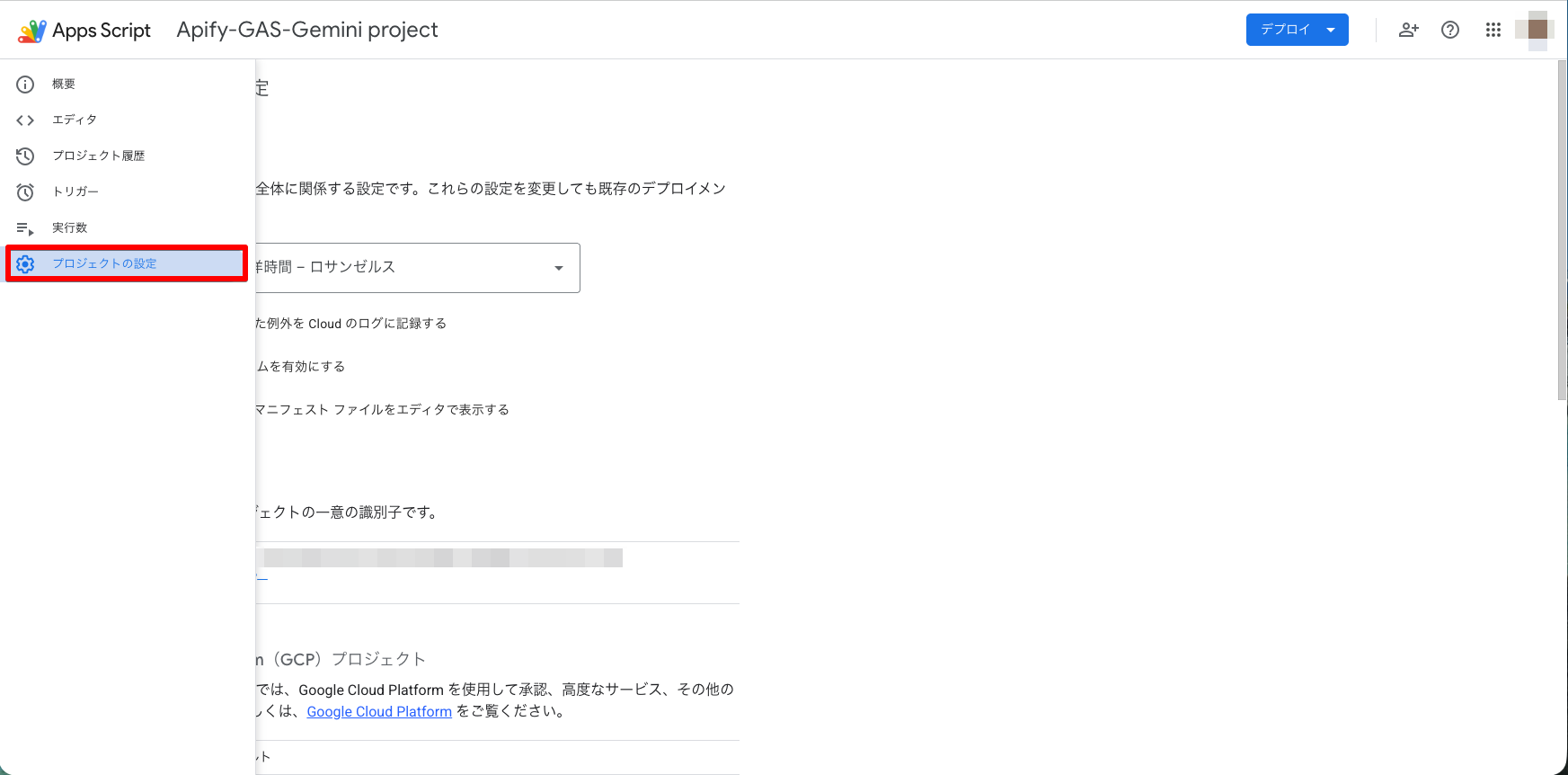Click the Apps Script title text
Screen dimensions: 1568x775
tap(102, 30)
